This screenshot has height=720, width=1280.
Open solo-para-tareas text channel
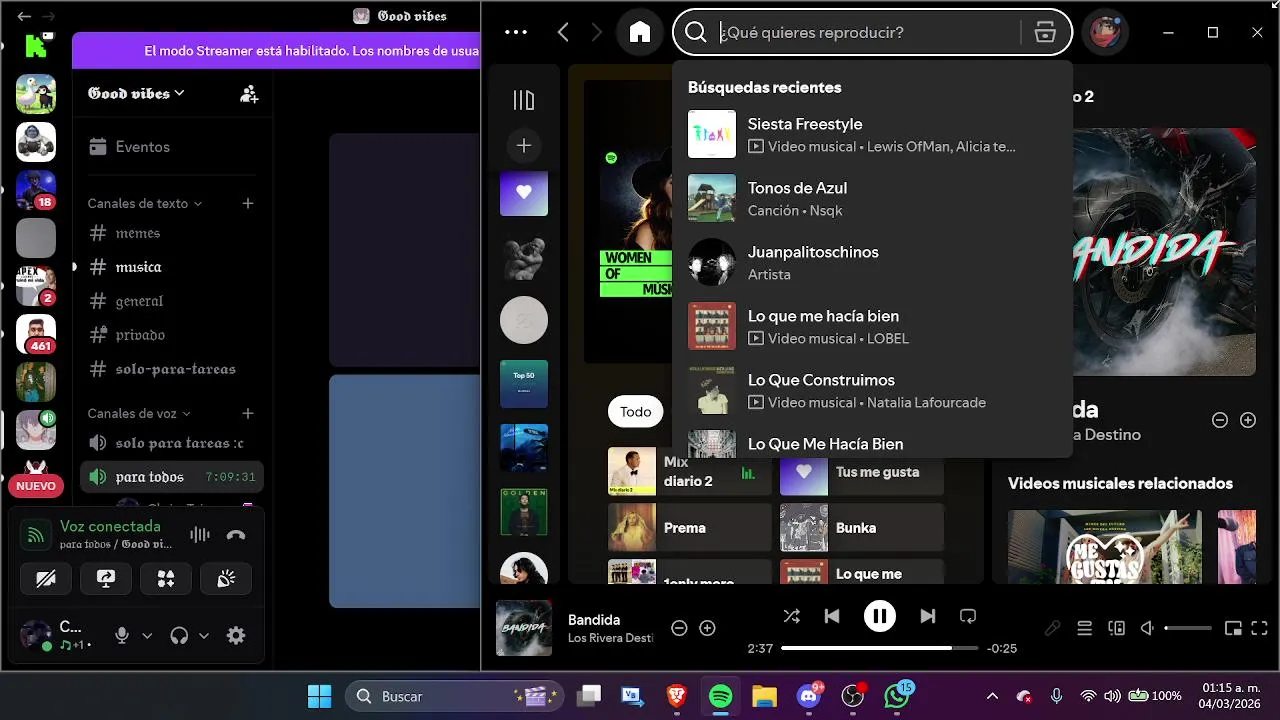pyautogui.click(x=170, y=369)
